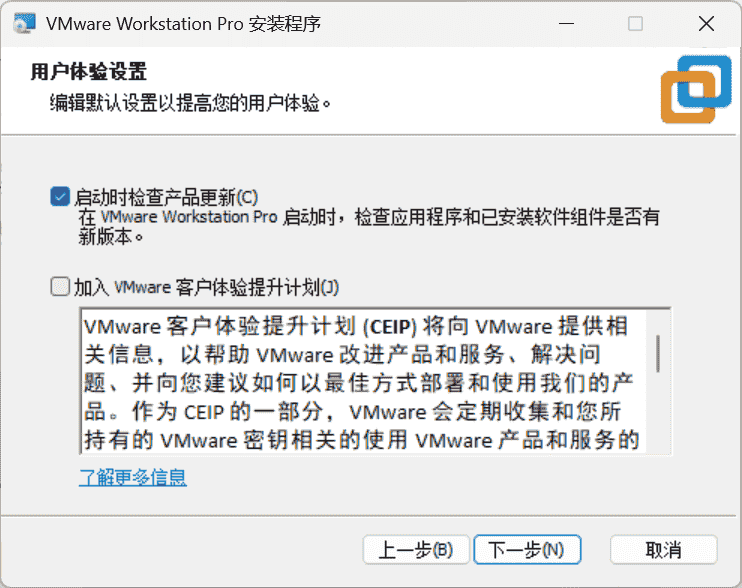Click the VMware Workstation orange-blue logo
742x588 pixels.
tap(696, 89)
